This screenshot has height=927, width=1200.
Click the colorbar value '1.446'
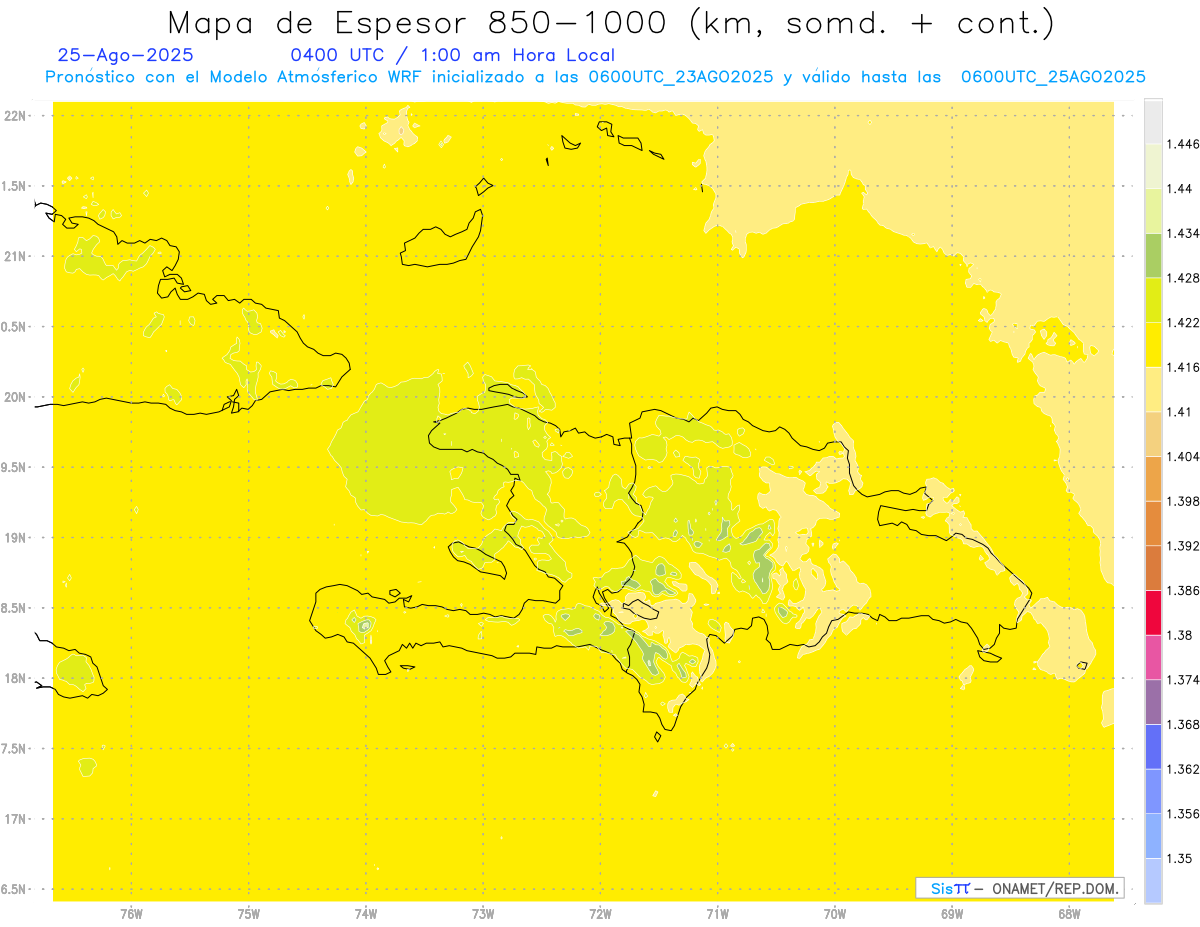(x=1183, y=144)
